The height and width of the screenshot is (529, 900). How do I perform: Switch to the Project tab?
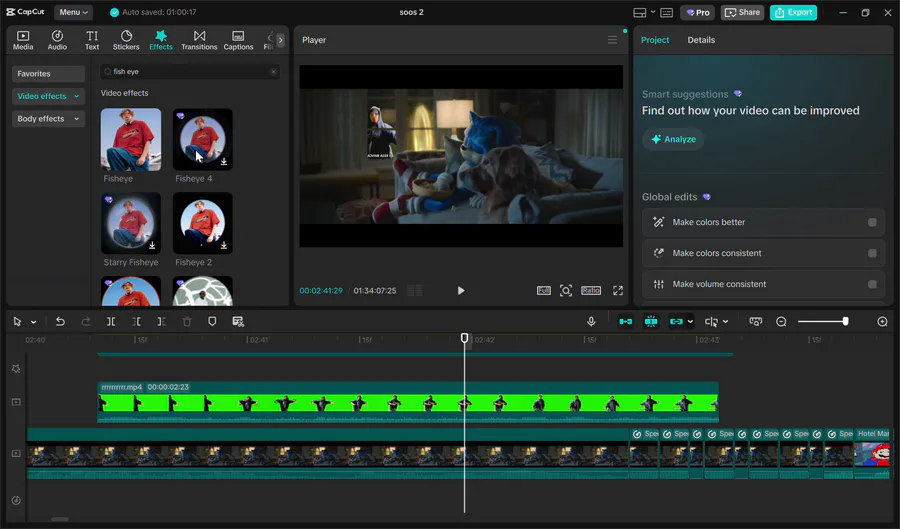coord(655,40)
